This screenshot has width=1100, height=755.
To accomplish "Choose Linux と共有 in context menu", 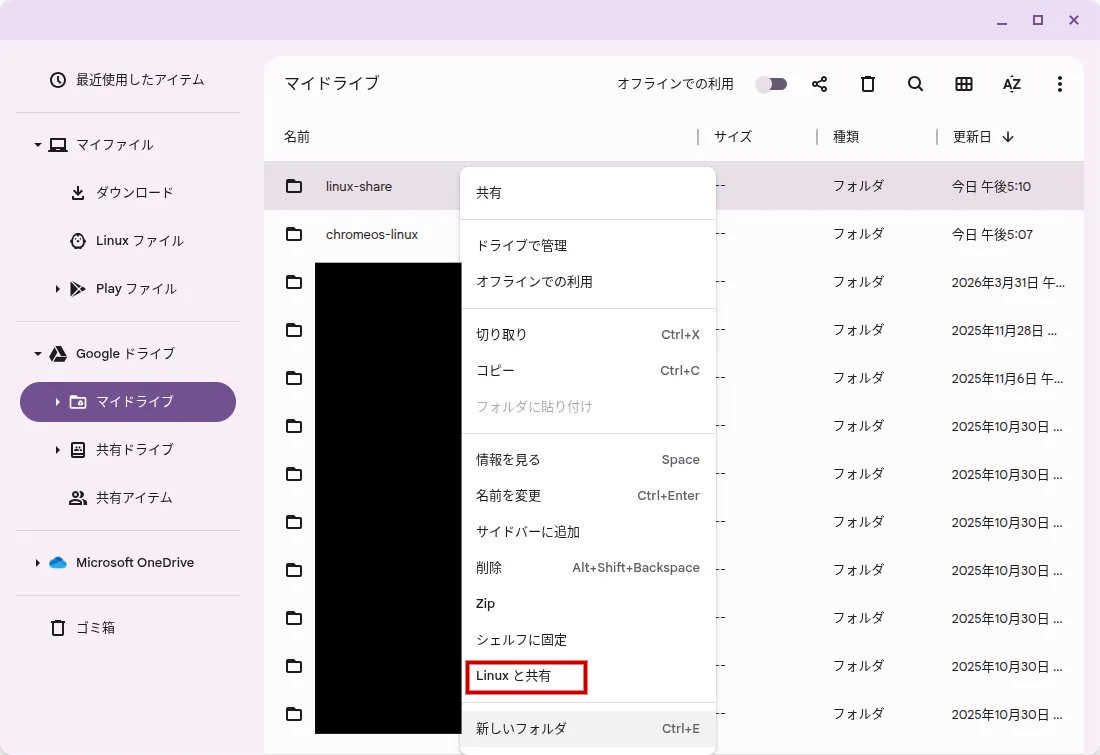I will pyautogui.click(x=588, y=676).
